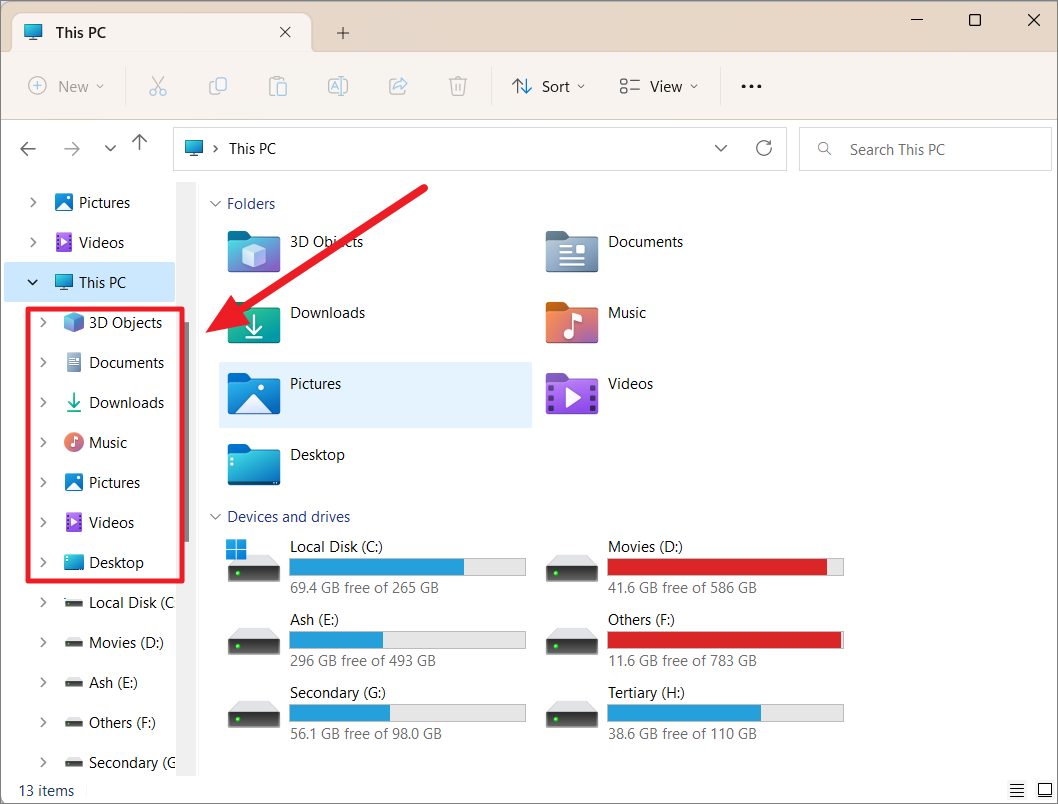Viewport: 1058px width, 804px height.
Task: Open the View dropdown
Action: [x=657, y=86]
